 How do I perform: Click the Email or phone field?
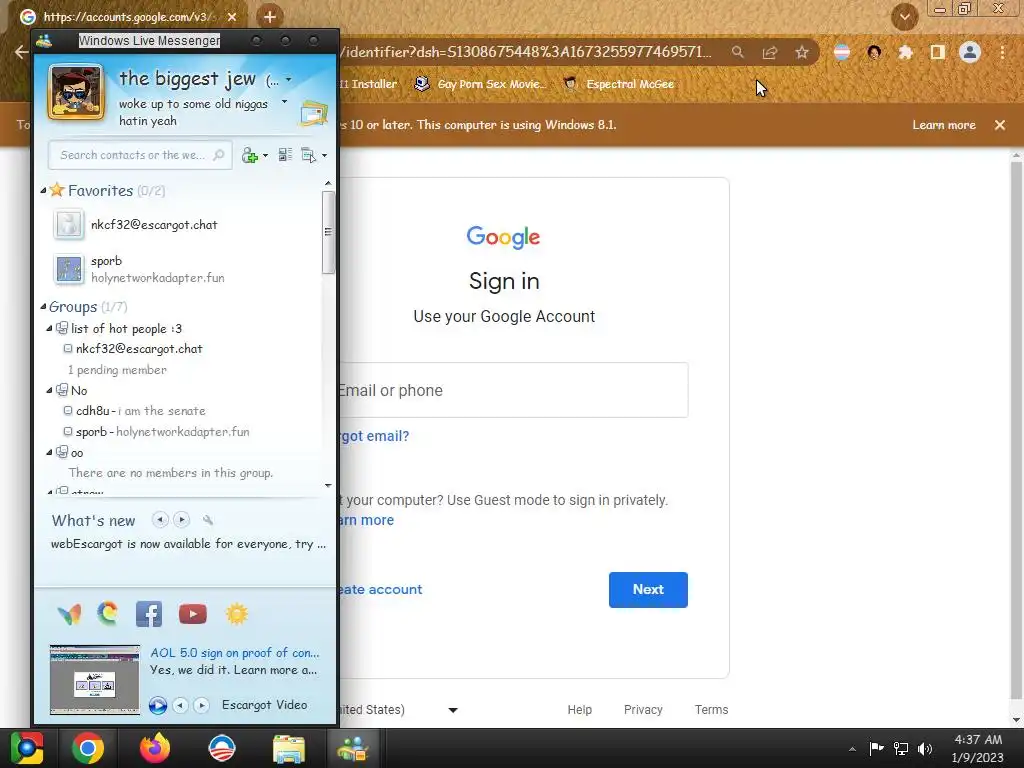click(513, 390)
